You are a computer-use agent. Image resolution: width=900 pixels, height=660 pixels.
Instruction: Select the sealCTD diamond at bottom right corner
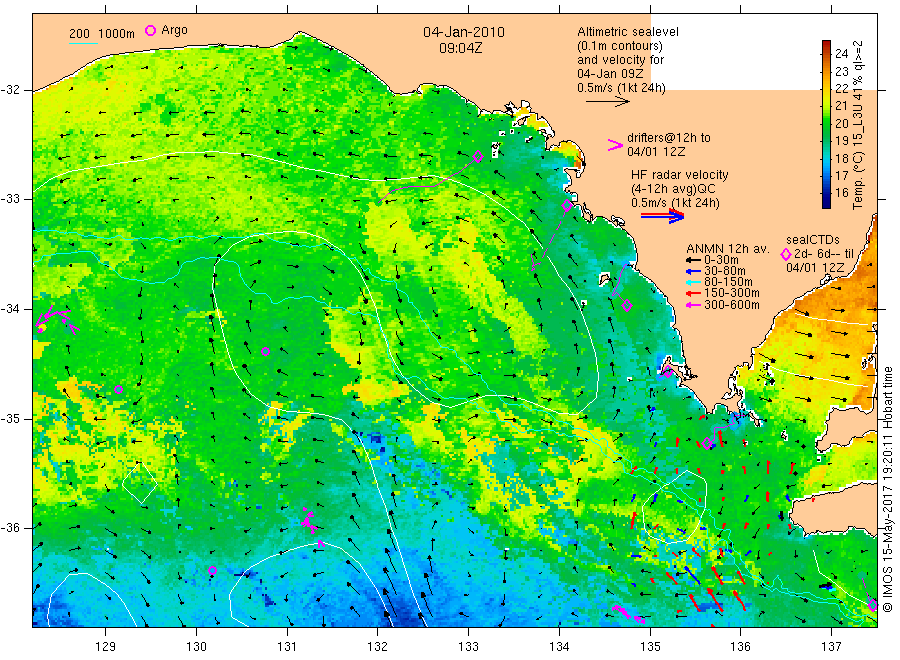pos(872,605)
